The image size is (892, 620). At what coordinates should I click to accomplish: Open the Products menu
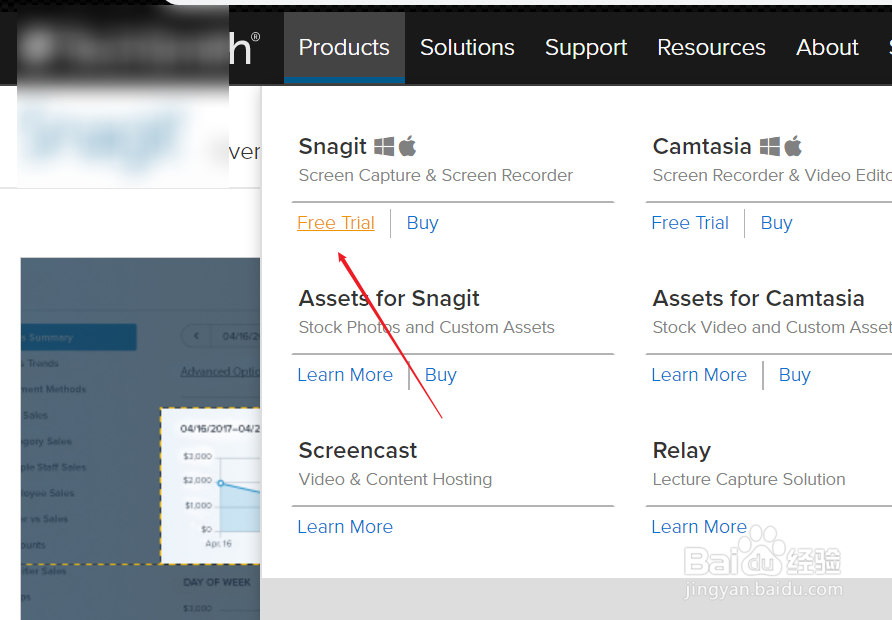(x=344, y=47)
